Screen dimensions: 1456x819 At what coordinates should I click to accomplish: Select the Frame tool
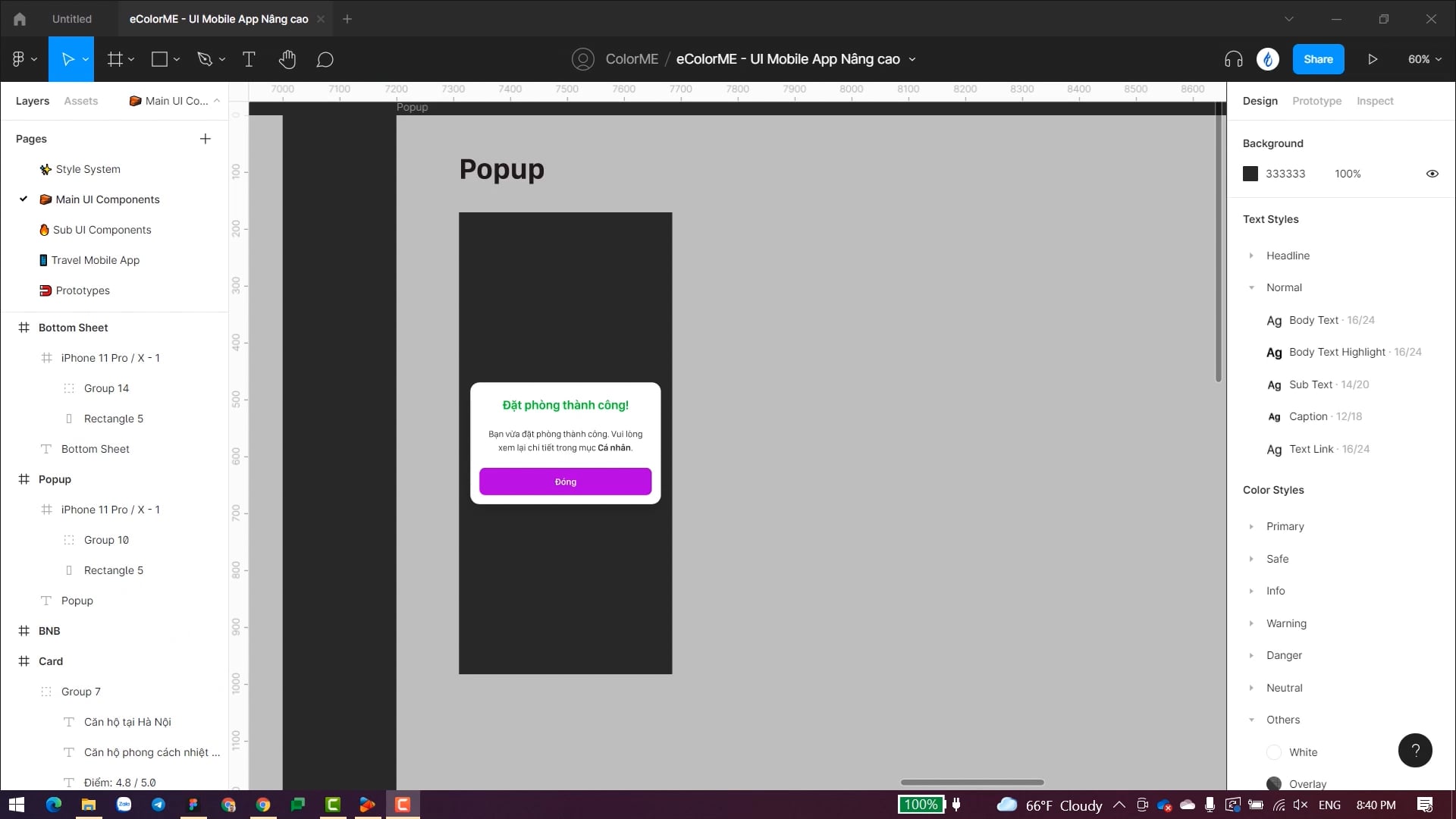[x=115, y=59]
